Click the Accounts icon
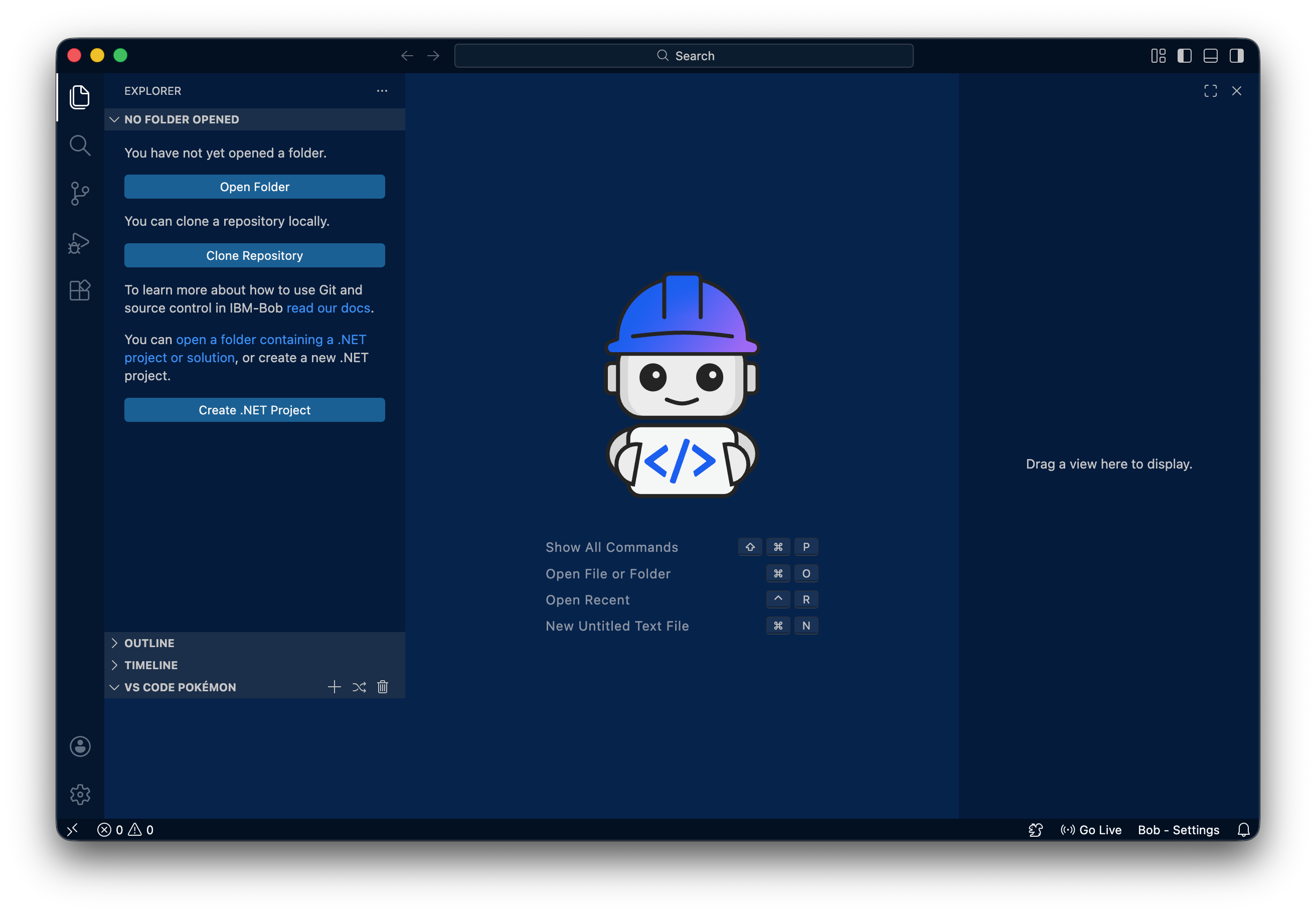 click(x=80, y=746)
